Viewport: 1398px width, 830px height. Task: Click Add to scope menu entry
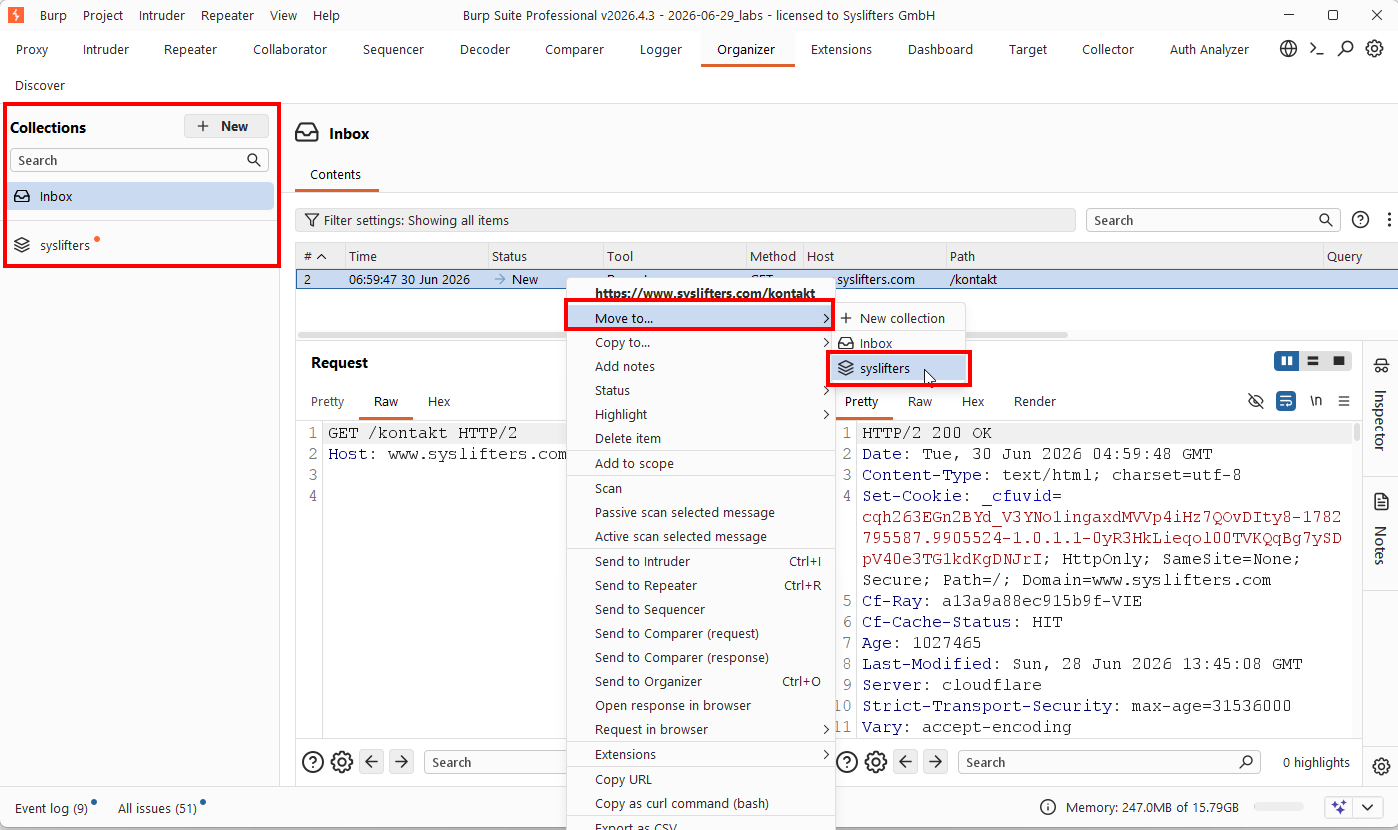click(x=700, y=463)
